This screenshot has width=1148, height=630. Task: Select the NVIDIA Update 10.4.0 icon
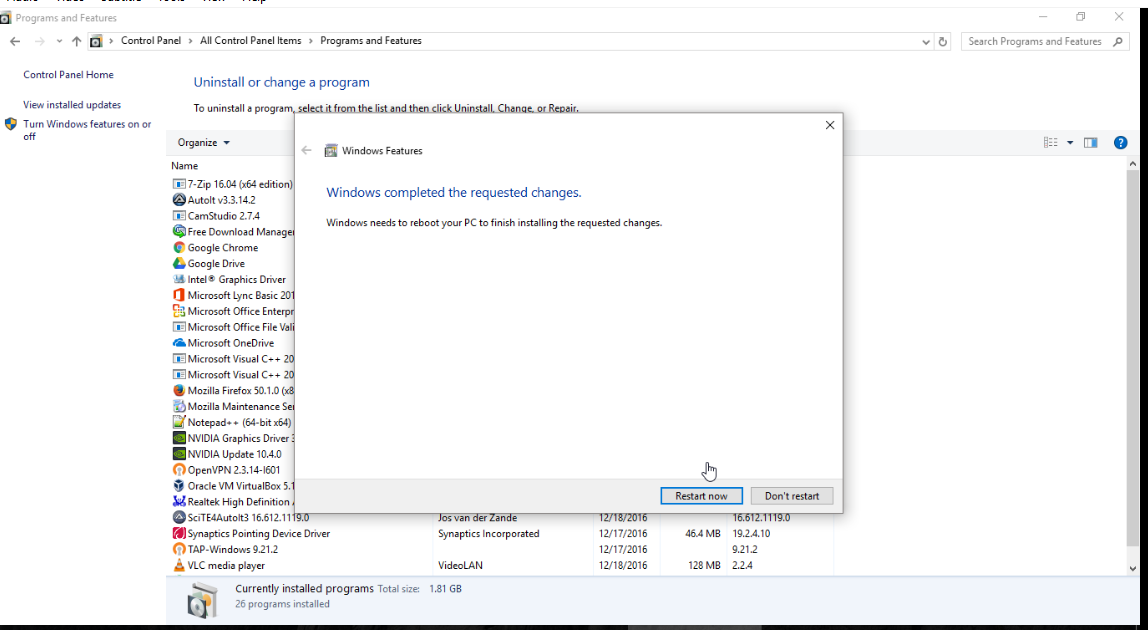tap(179, 454)
